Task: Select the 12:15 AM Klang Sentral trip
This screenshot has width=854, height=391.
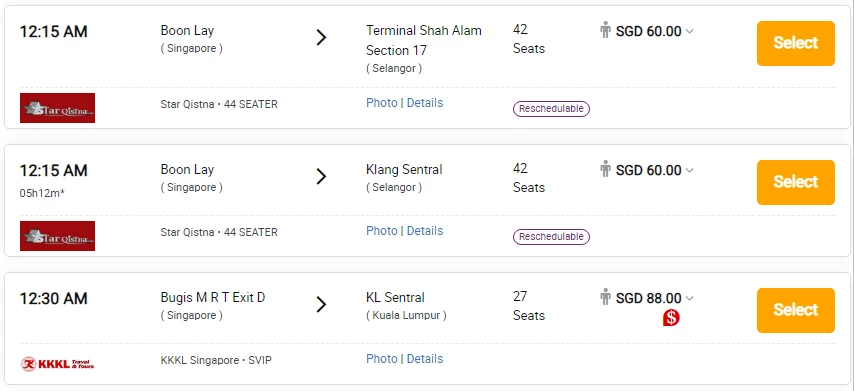Action: tap(796, 182)
